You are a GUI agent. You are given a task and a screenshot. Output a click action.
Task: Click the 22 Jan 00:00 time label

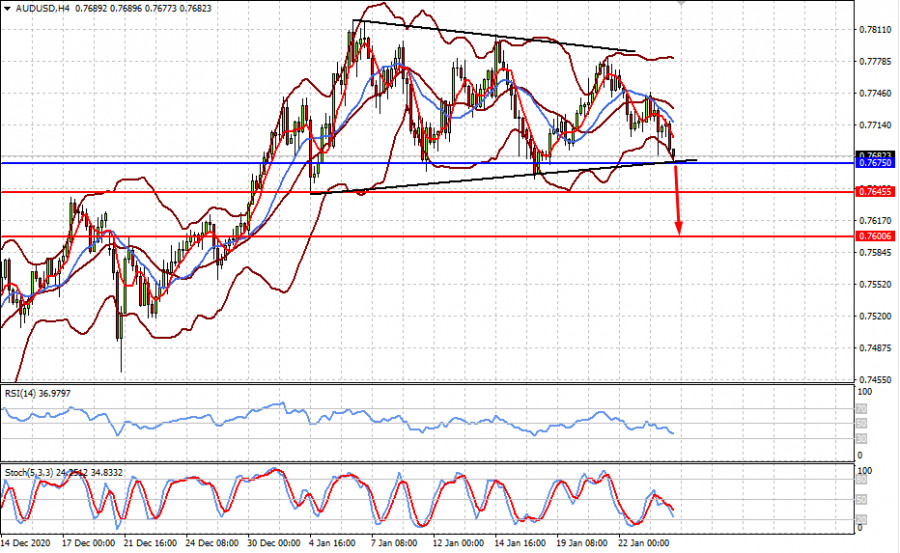pyautogui.click(x=643, y=543)
